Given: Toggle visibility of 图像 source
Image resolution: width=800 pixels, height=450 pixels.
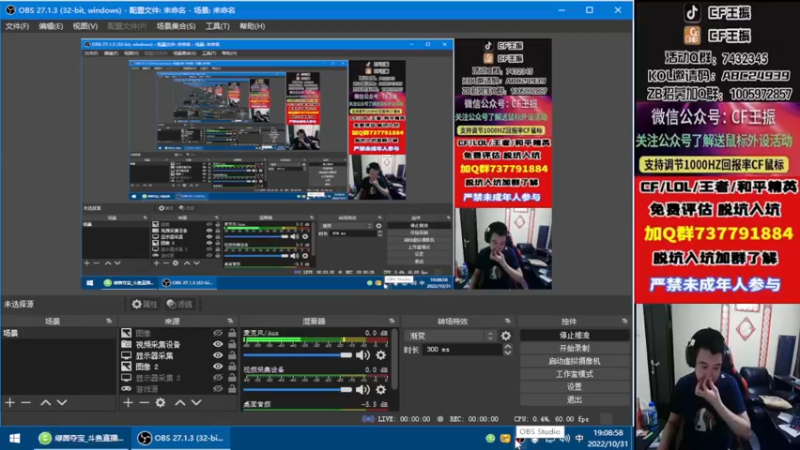Looking at the screenshot, I should (x=218, y=333).
